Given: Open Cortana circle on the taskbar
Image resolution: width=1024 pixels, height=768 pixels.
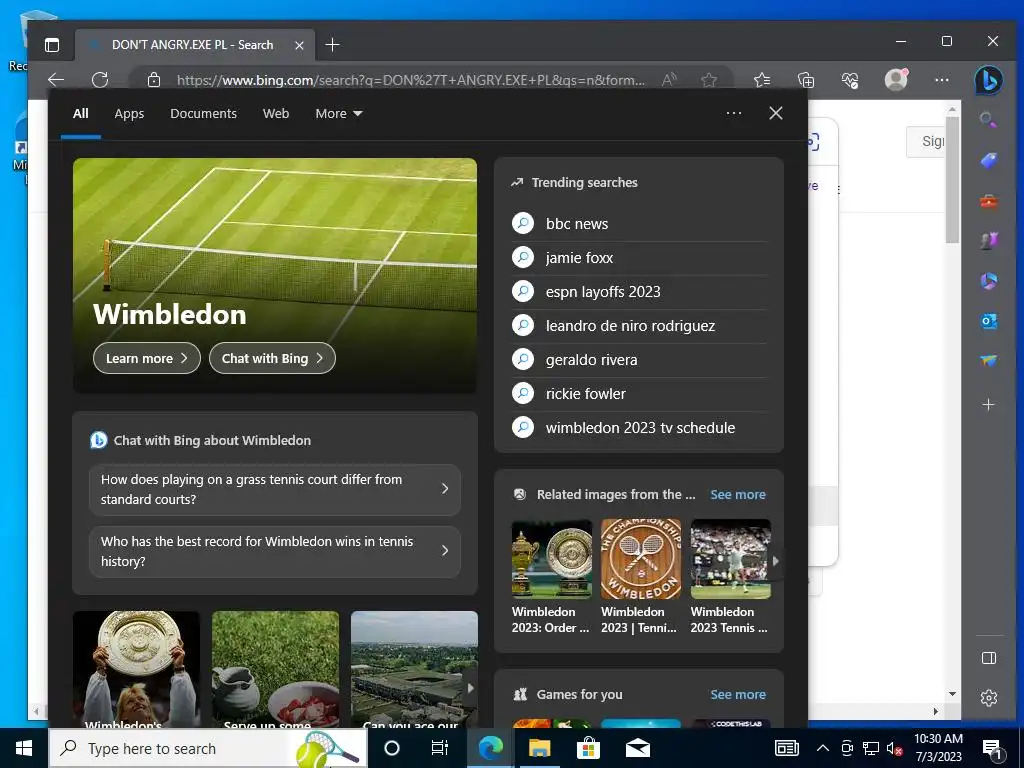Looking at the screenshot, I should (x=392, y=748).
